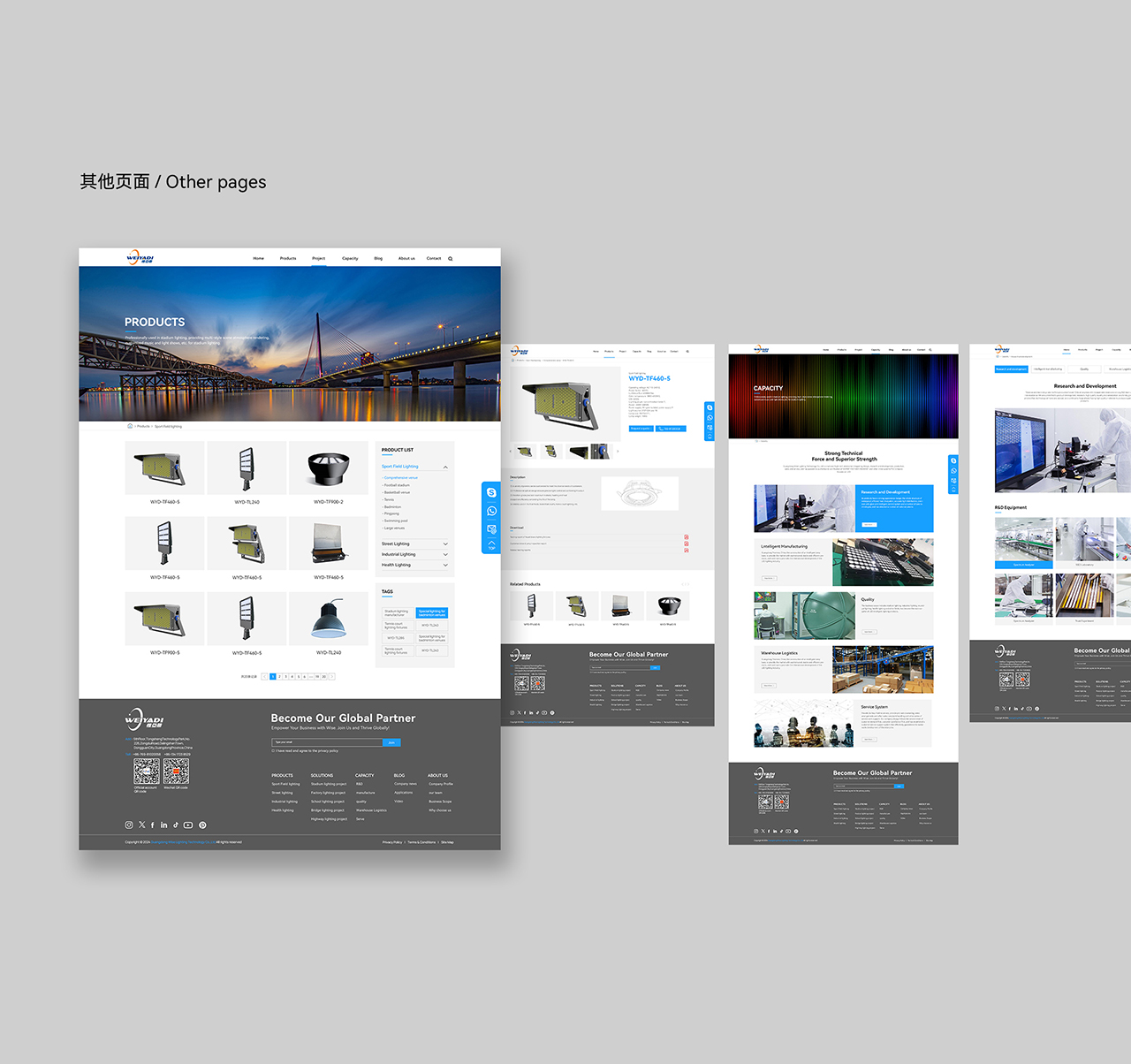Go to the next page in pagination
Screen dimensions: 1131x1064
pyautogui.click(x=332, y=677)
